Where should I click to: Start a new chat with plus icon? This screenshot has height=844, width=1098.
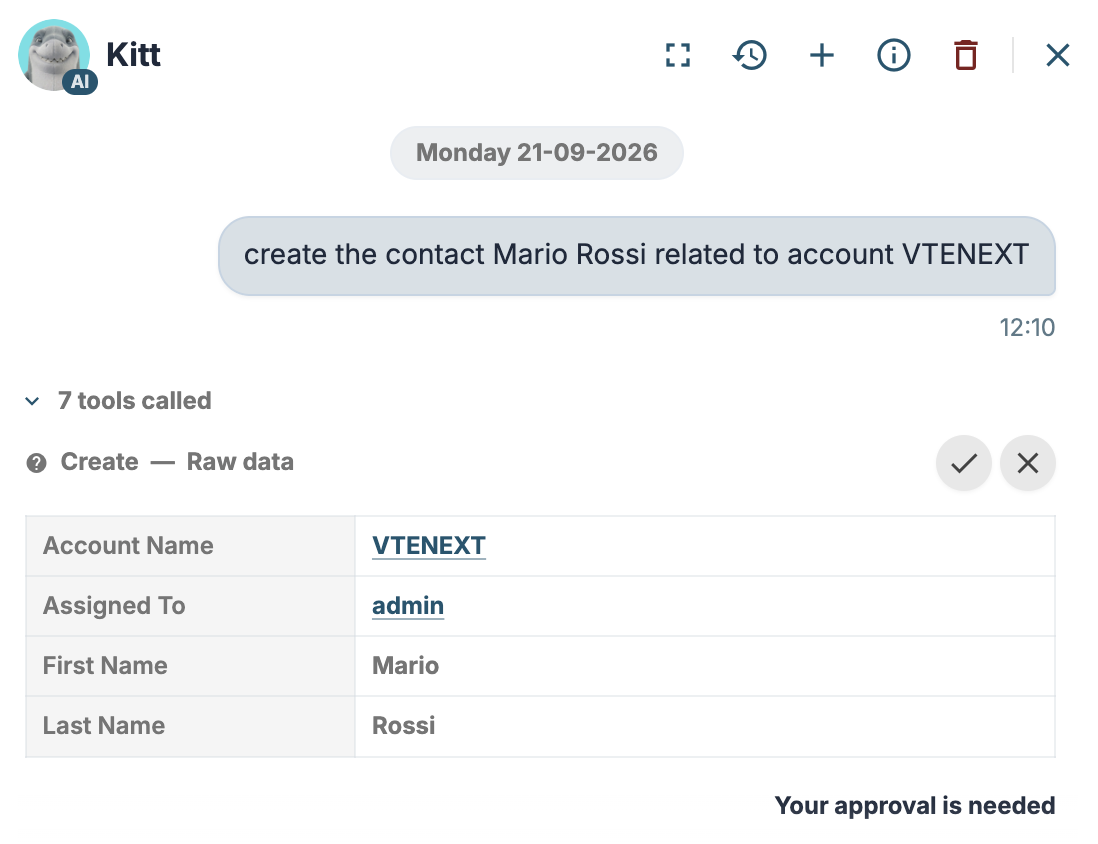821,55
